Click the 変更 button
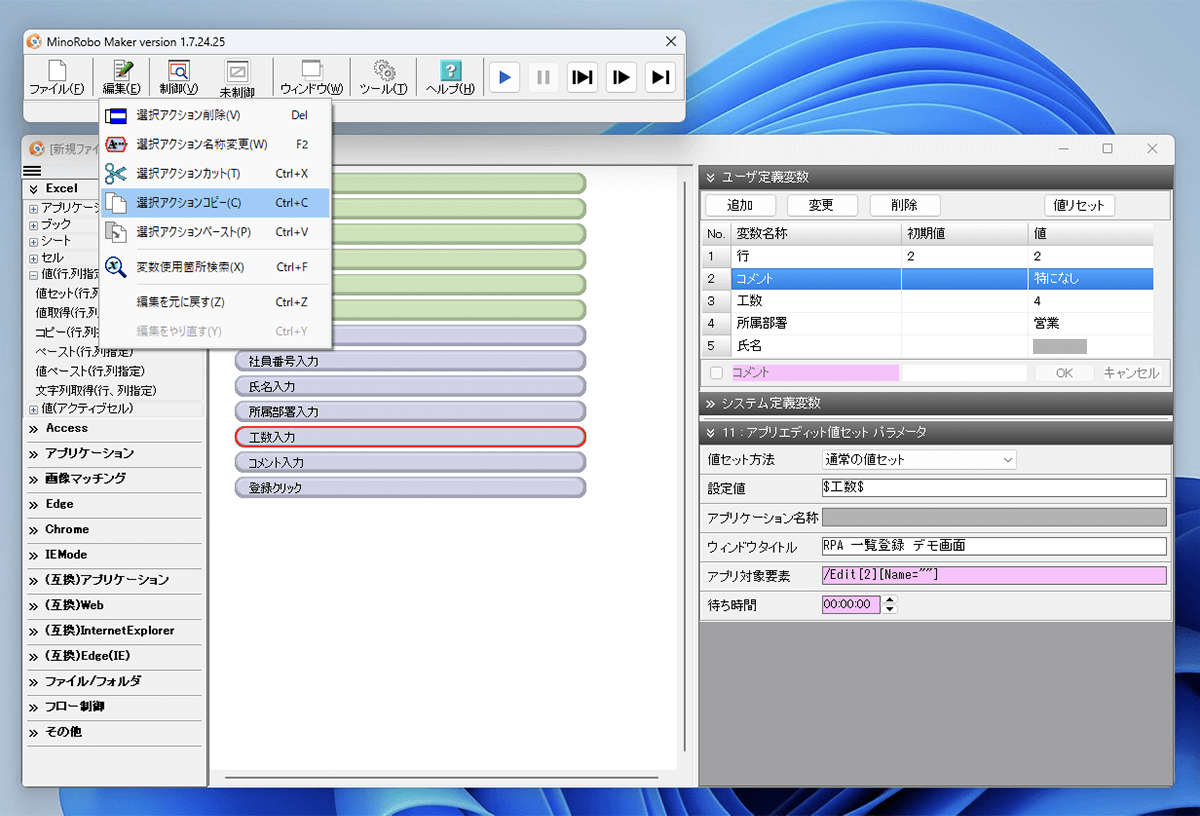The image size is (1200, 816). click(821, 205)
